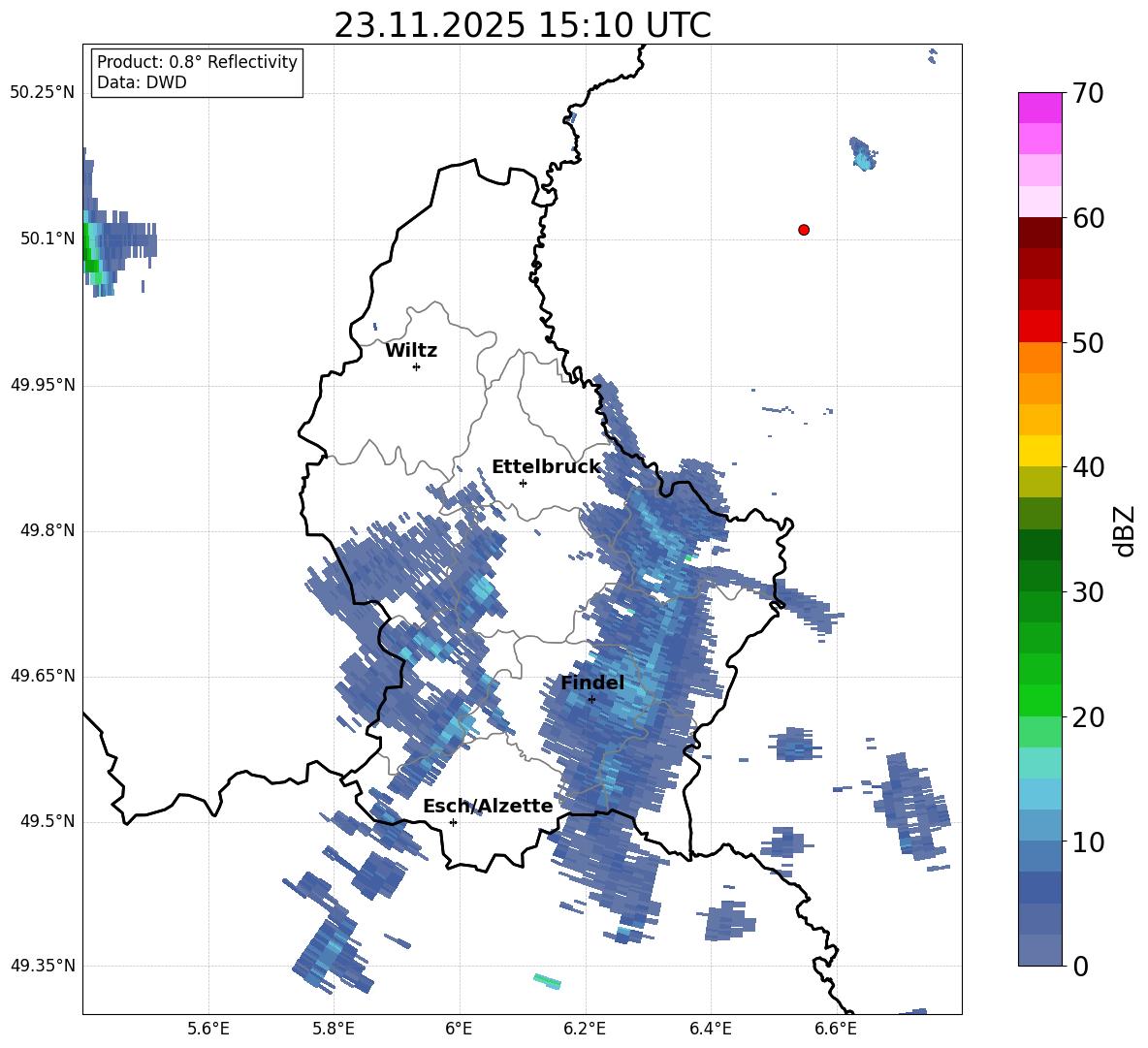
Task: Click the title '23.11.2025 15:10 UTC'
Action: (522, 25)
